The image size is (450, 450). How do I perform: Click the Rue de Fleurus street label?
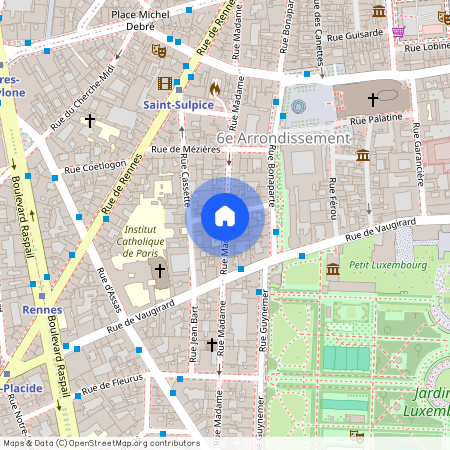click(x=112, y=385)
